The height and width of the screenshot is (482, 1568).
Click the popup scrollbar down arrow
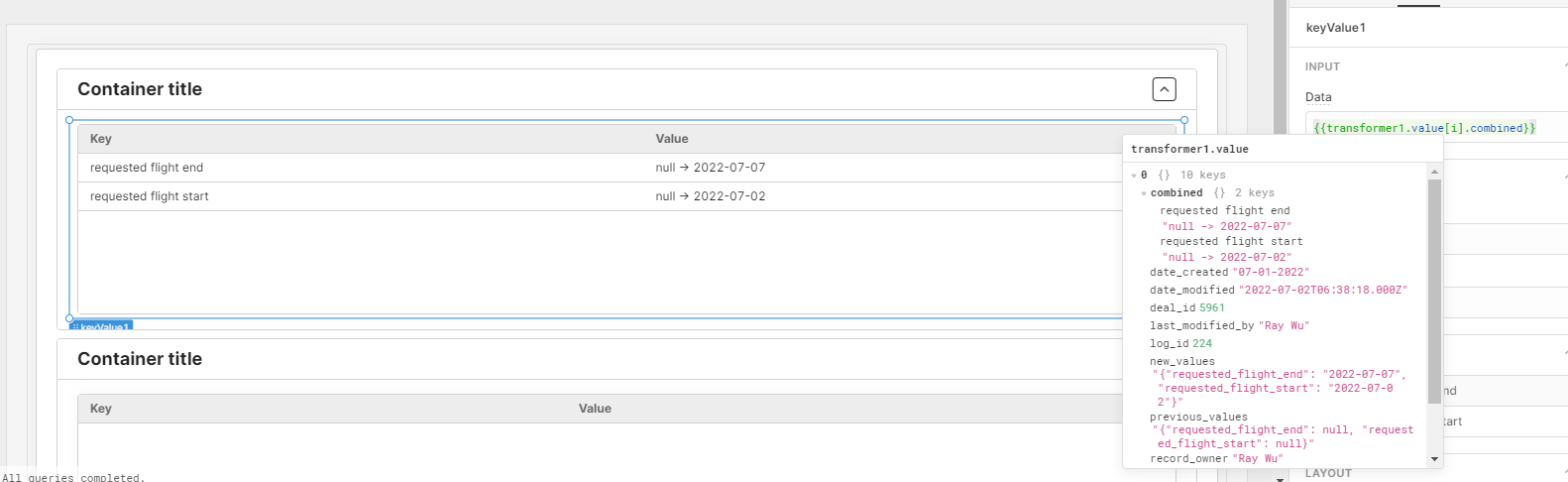click(1434, 459)
